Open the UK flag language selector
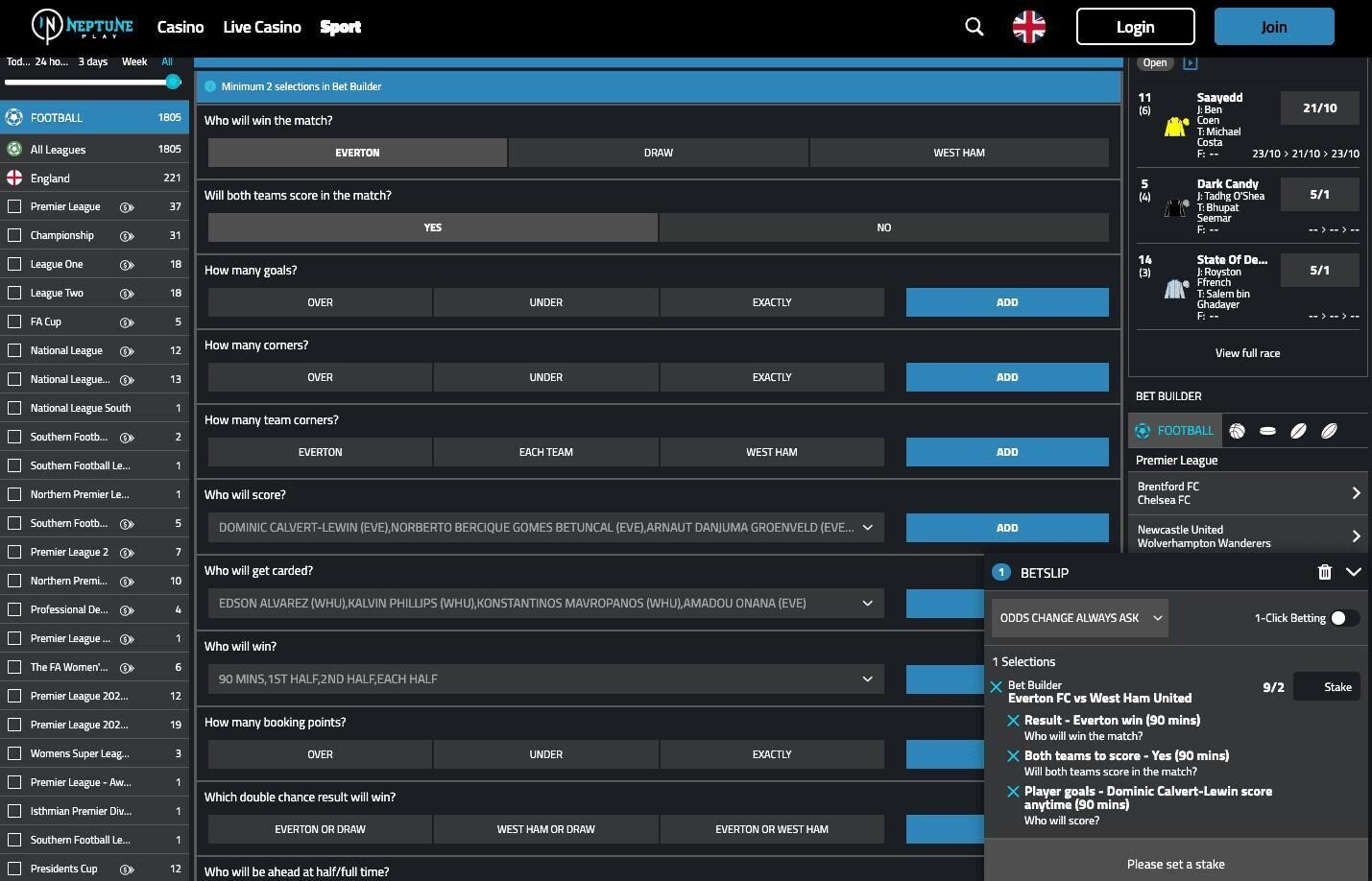1372x881 pixels. (x=1029, y=27)
